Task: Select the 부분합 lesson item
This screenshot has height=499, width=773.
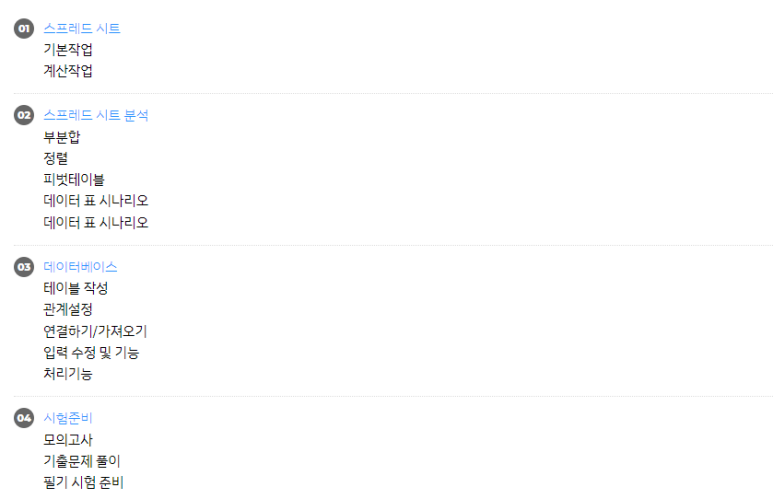Action: 62,137
